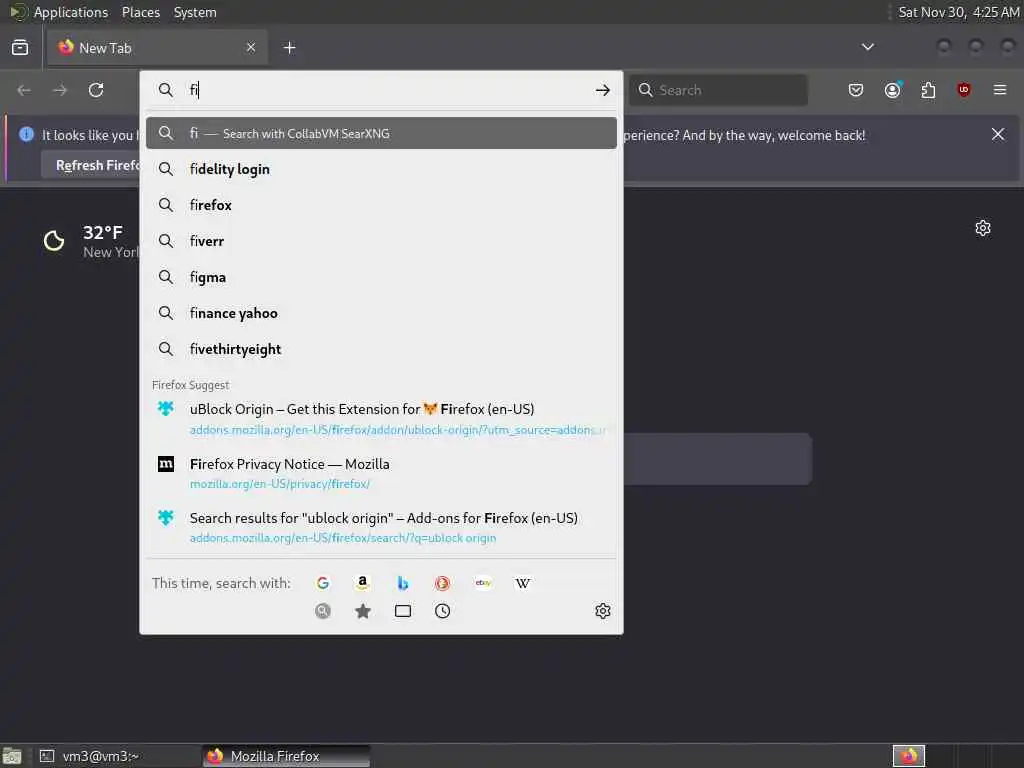Open the clock showing Sat Nov 30
The height and width of the screenshot is (768, 1024).
[958, 12]
